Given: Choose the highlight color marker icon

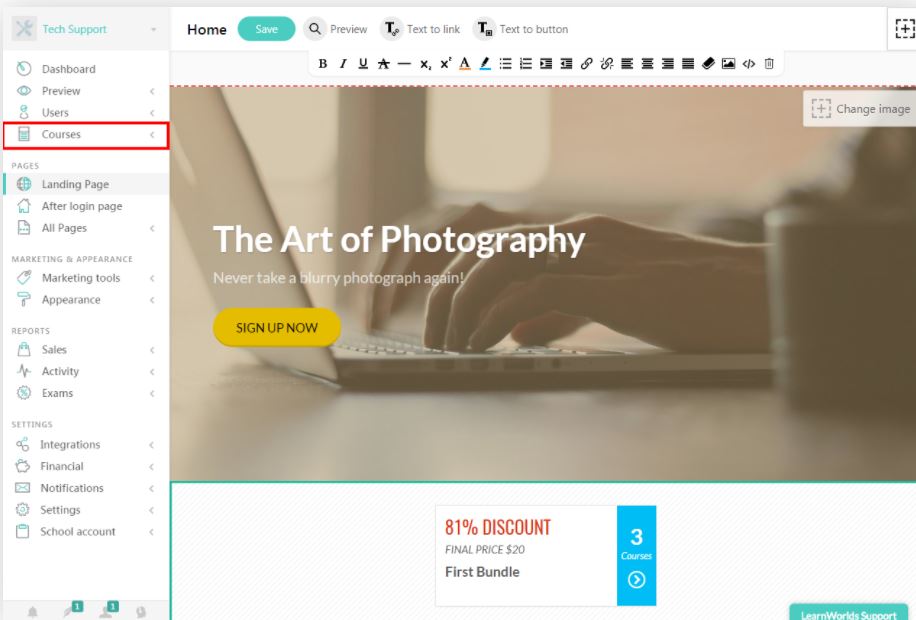Looking at the screenshot, I should click(485, 64).
